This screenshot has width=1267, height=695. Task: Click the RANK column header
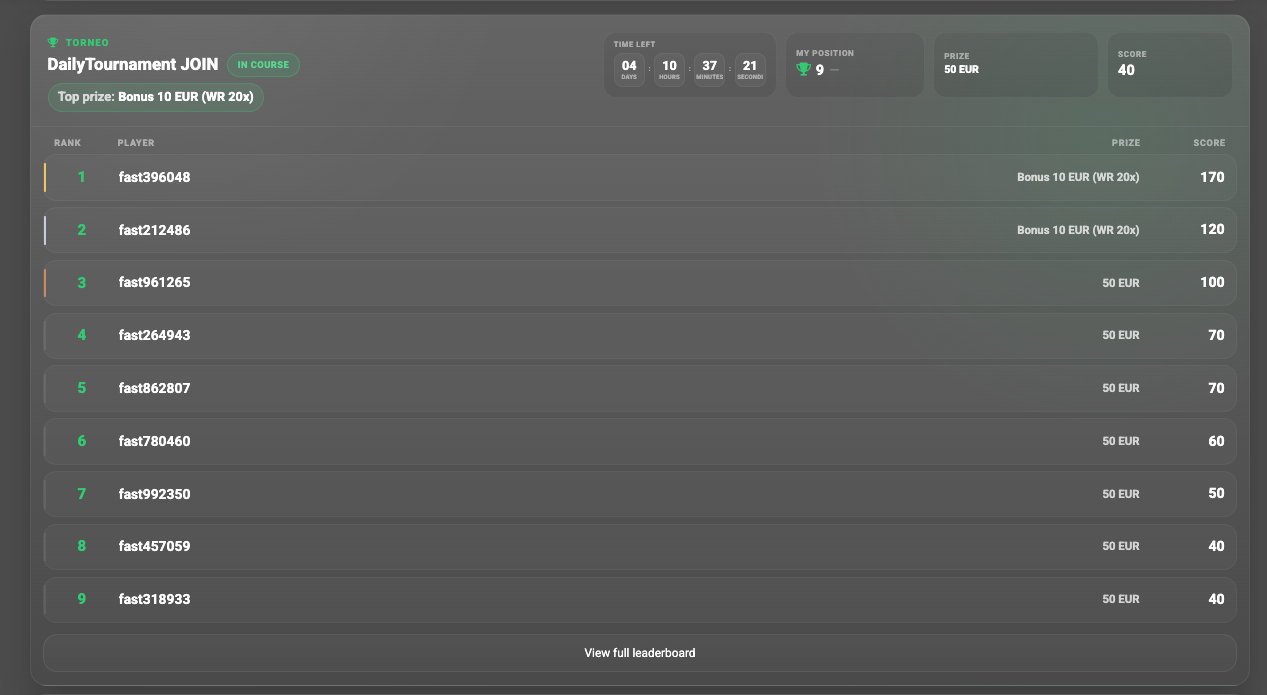pyautogui.click(x=67, y=143)
